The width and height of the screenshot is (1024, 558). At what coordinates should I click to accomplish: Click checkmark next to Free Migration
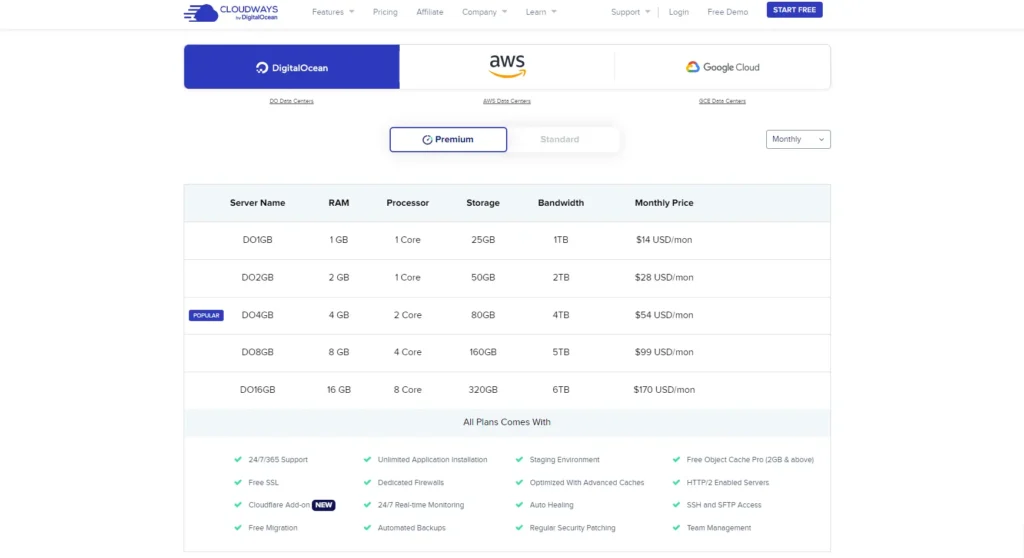coord(238,527)
